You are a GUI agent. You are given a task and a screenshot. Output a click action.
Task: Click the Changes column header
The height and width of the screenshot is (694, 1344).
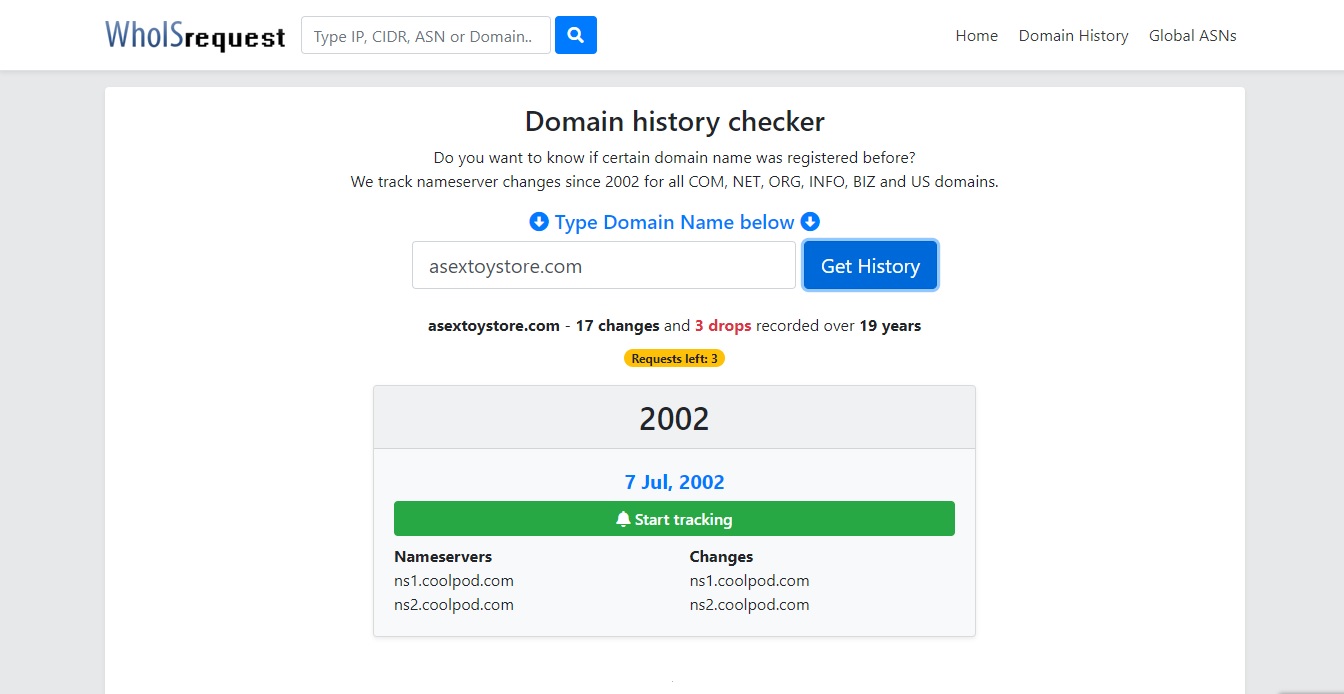coord(721,556)
